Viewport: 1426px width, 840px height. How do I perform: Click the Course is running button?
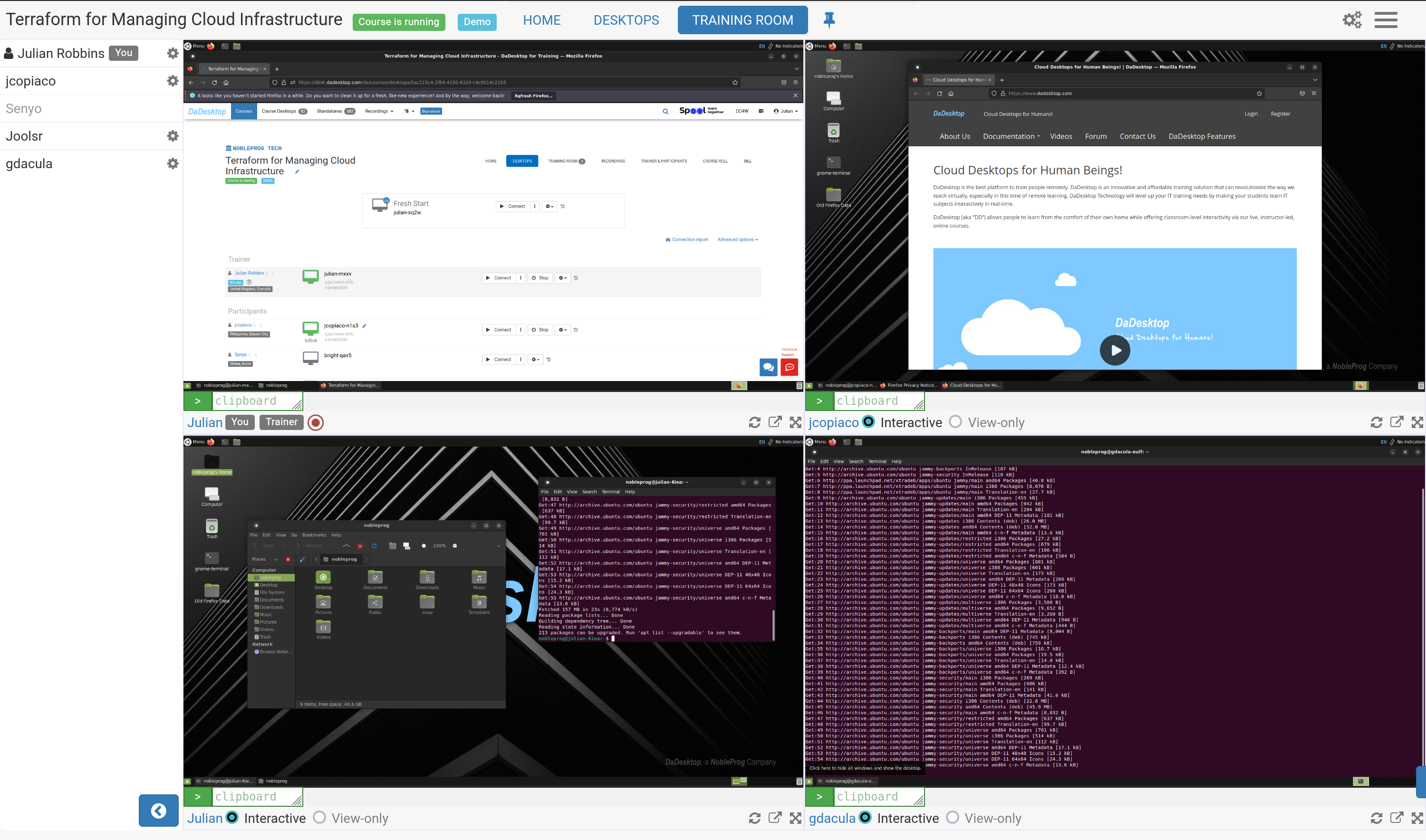point(399,22)
